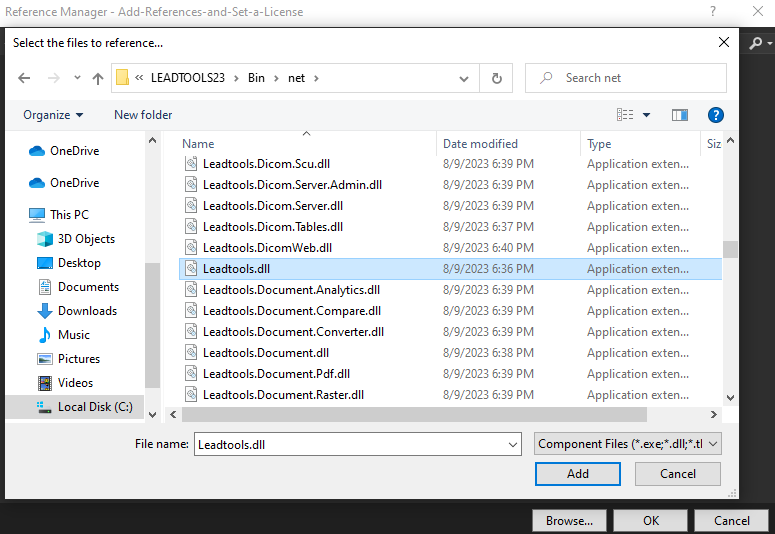Image resolution: width=775 pixels, height=534 pixels.
Task: Select the Leadtools.dll file icon
Action: [x=191, y=268]
